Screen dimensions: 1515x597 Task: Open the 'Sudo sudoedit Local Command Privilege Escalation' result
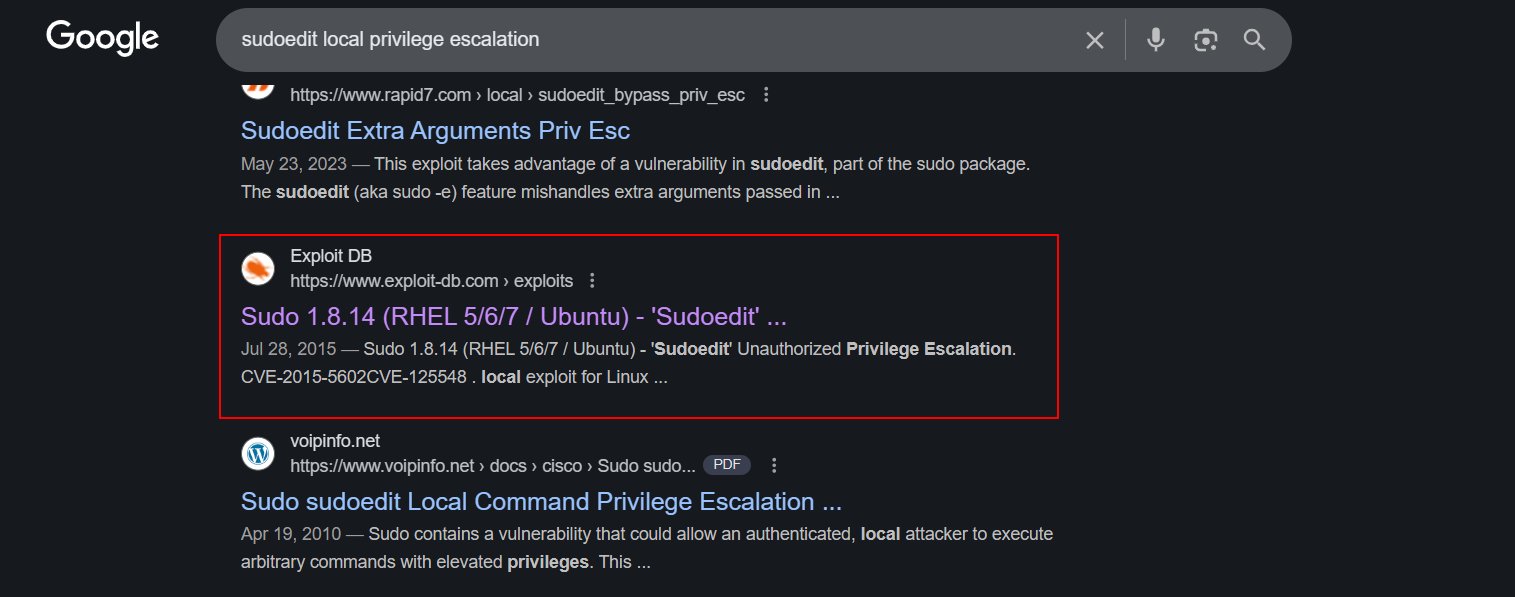tap(541, 501)
